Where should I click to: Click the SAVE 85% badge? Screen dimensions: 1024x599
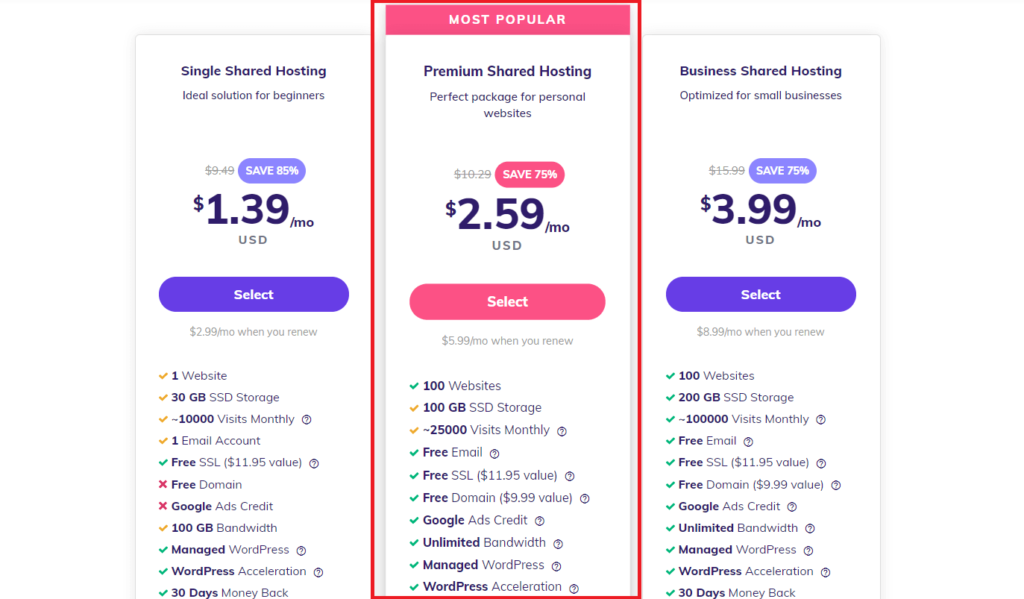point(272,170)
